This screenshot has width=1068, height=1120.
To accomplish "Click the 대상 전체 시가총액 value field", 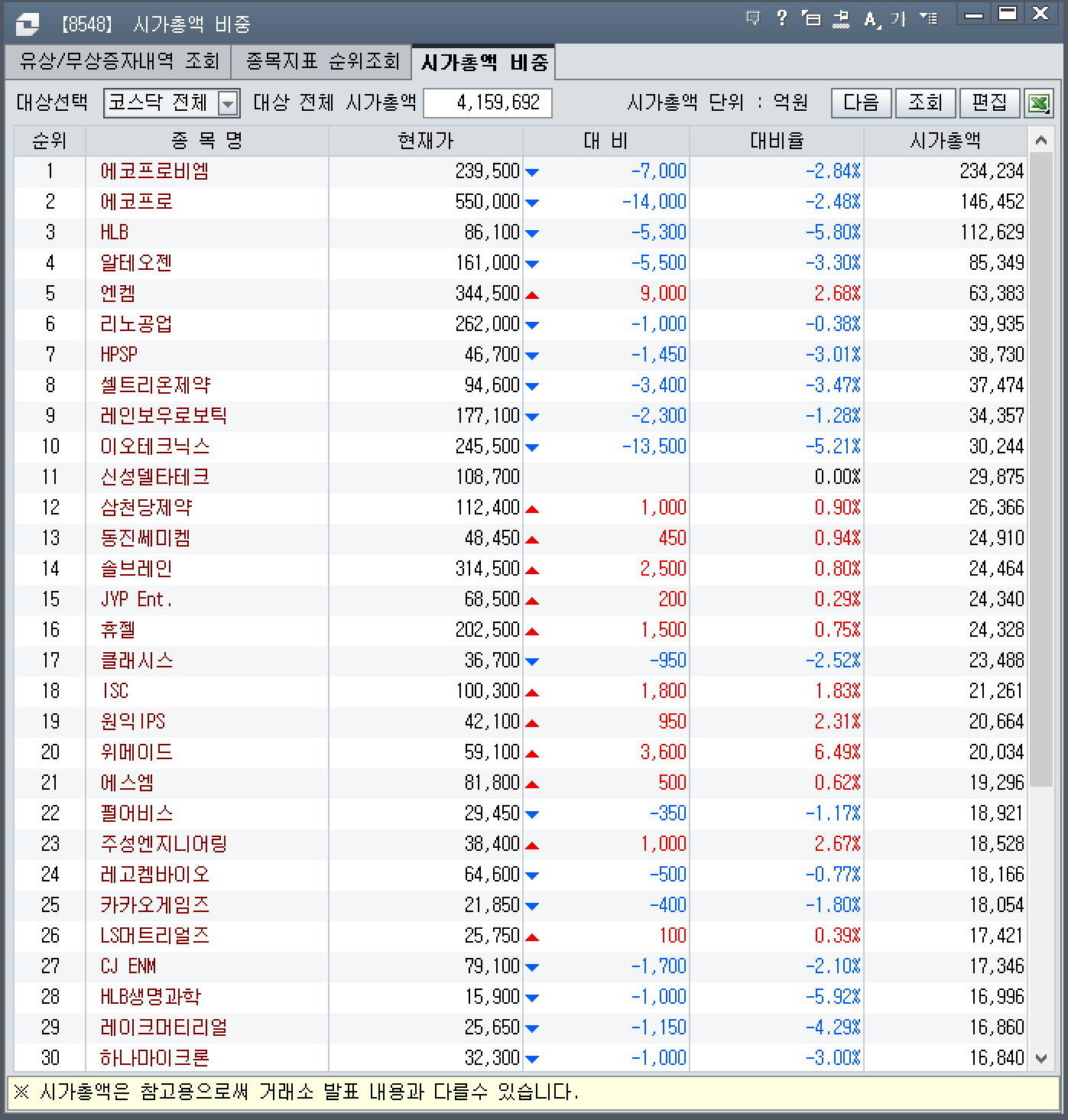I will (x=488, y=103).
